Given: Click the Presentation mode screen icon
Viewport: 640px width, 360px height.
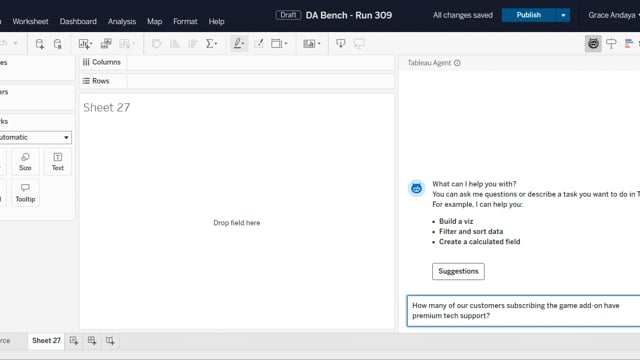Looking at the screenshot, I should click(x=359, y=44).
